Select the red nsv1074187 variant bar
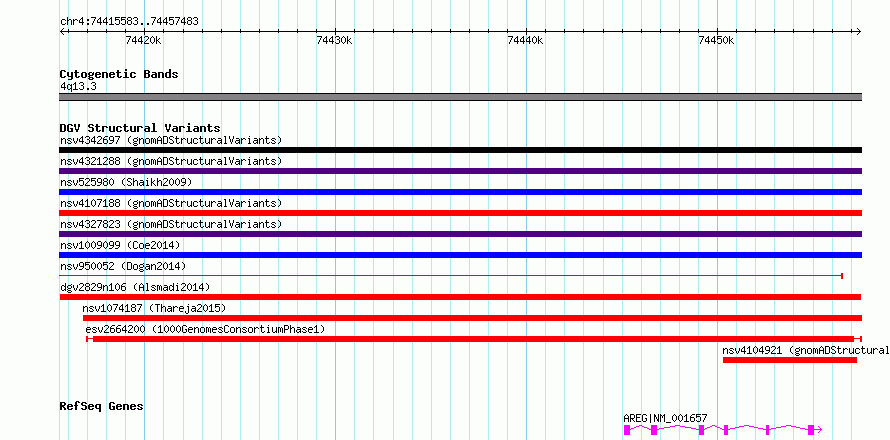The width and height of the screenshot is (890, 440). [x=472, y=318]
